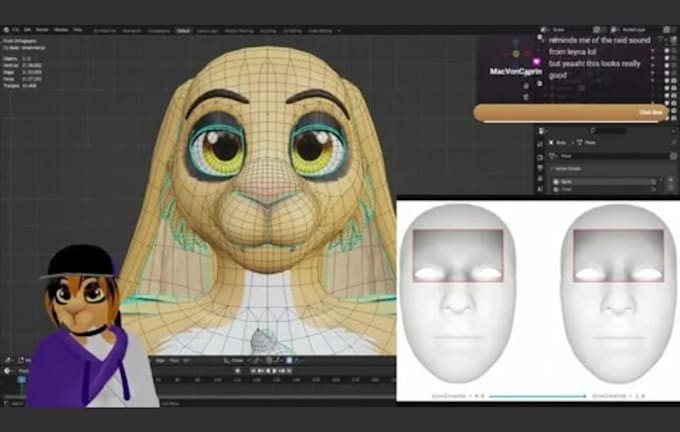Open the Blender logo app menu
Image resolution: width=680 pixels, height=432 pixels.
click(x=6, y=30)
